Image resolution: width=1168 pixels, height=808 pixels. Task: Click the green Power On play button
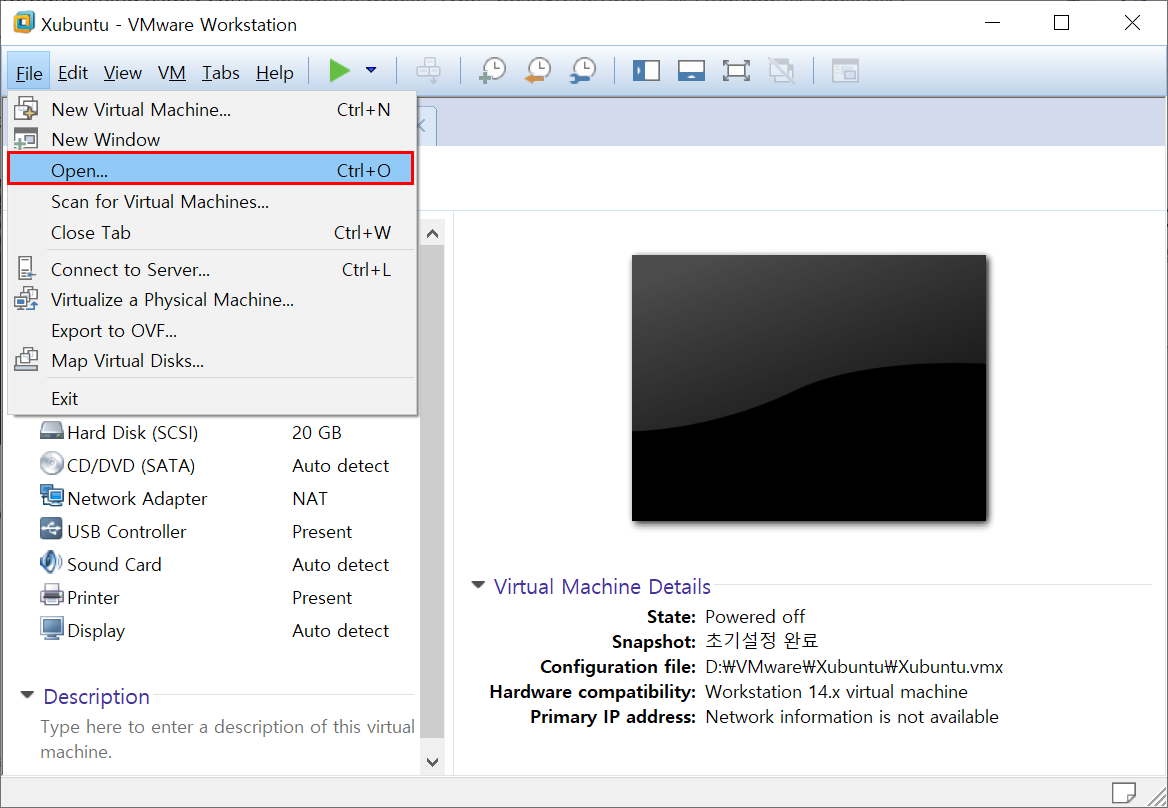[340, 71]
